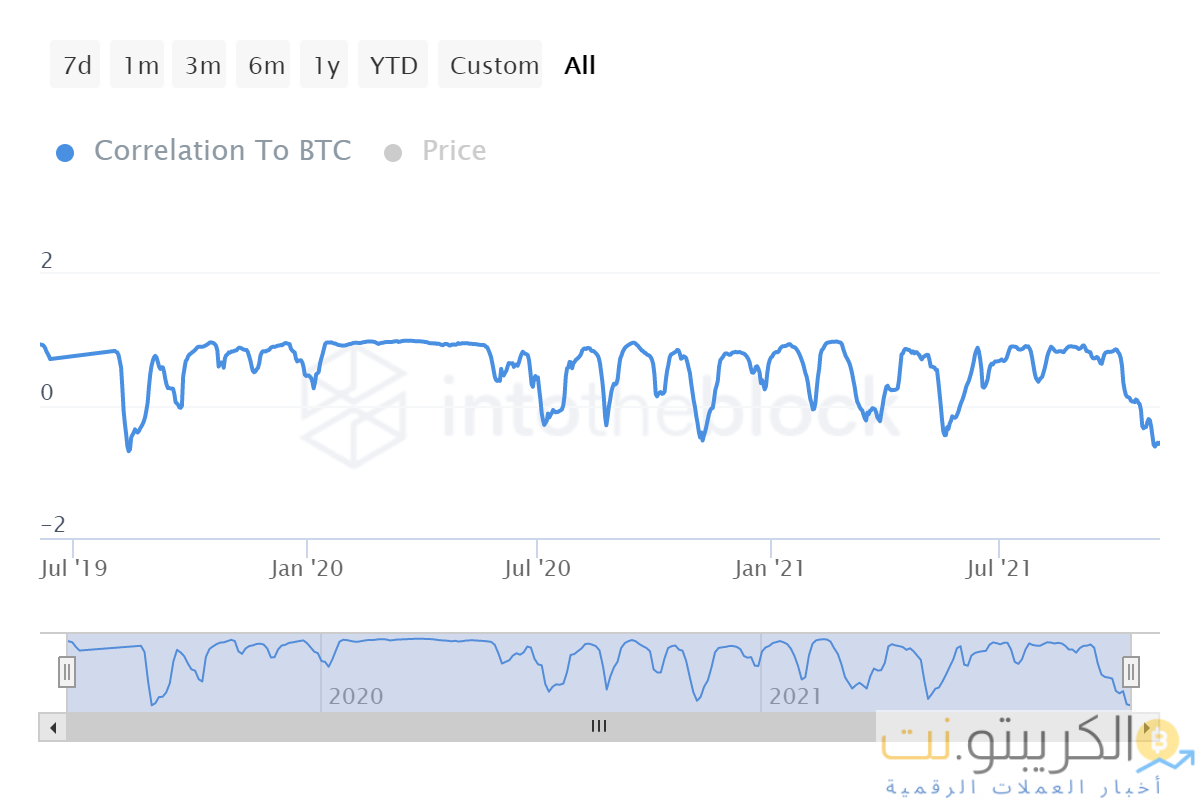1200x800 pixels.
Task: Click the left navigator range handle
Action: pos(67,672)
